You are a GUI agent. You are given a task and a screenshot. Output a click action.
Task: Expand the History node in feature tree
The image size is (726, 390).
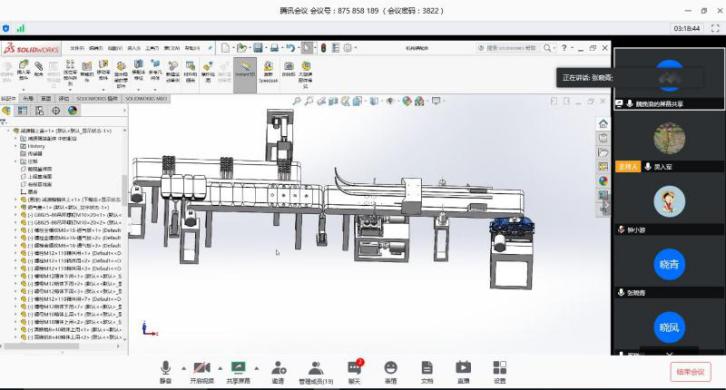[16, 146]
